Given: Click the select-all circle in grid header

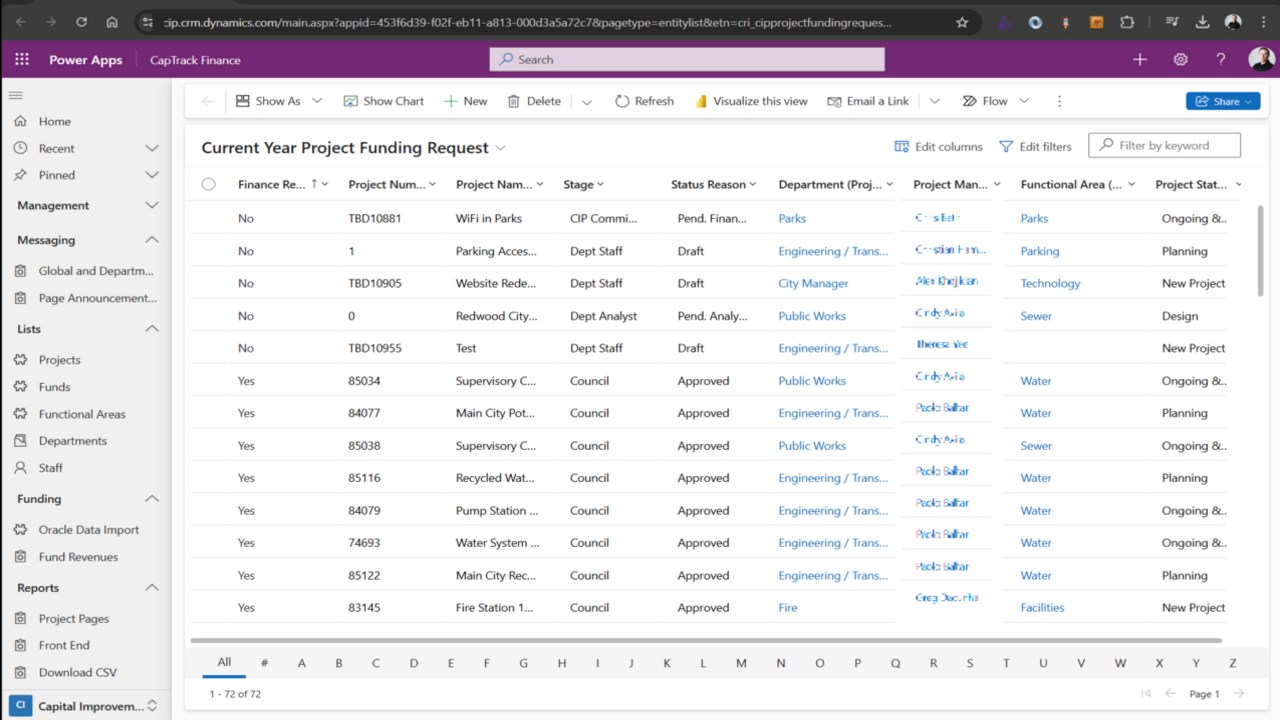Looking at the screenshot, I should coord(208,184).
